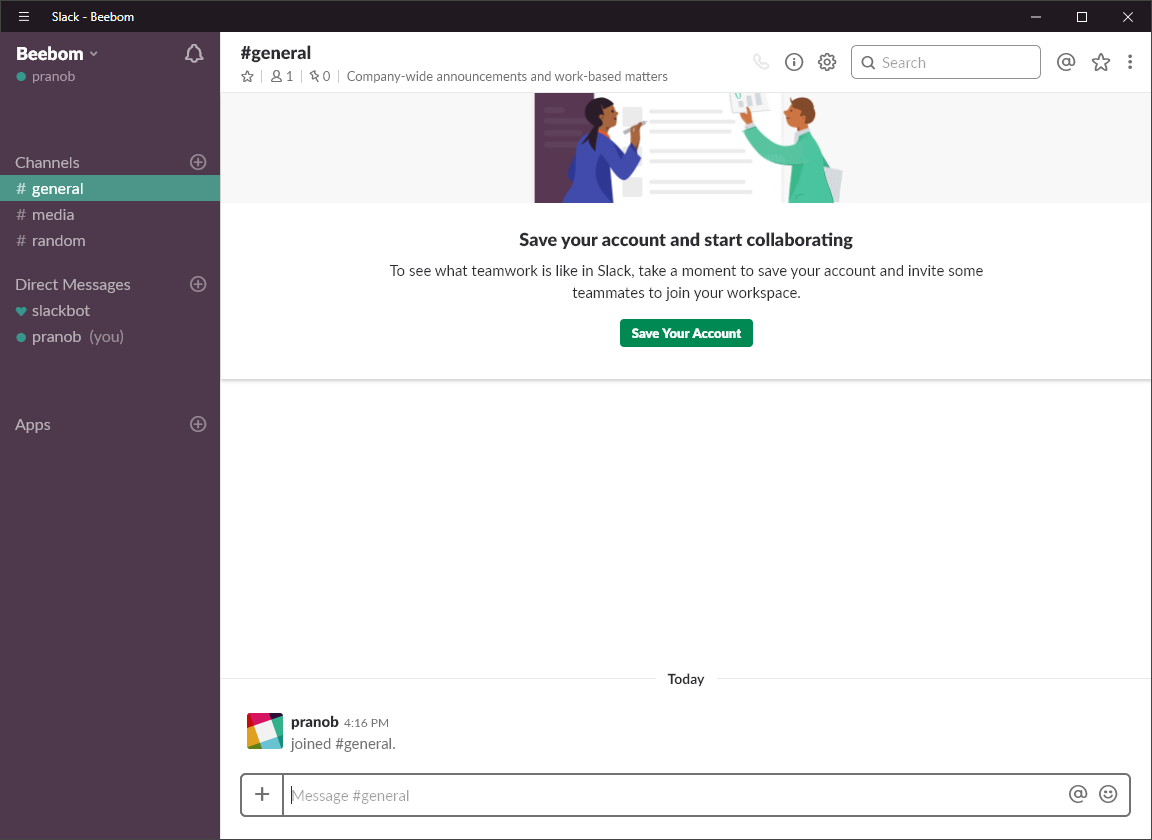Show channel details with the info icon
Image resolution: width=1152 pixels, height=840 pixels.
pyautogui.click(x=793, y=62)
